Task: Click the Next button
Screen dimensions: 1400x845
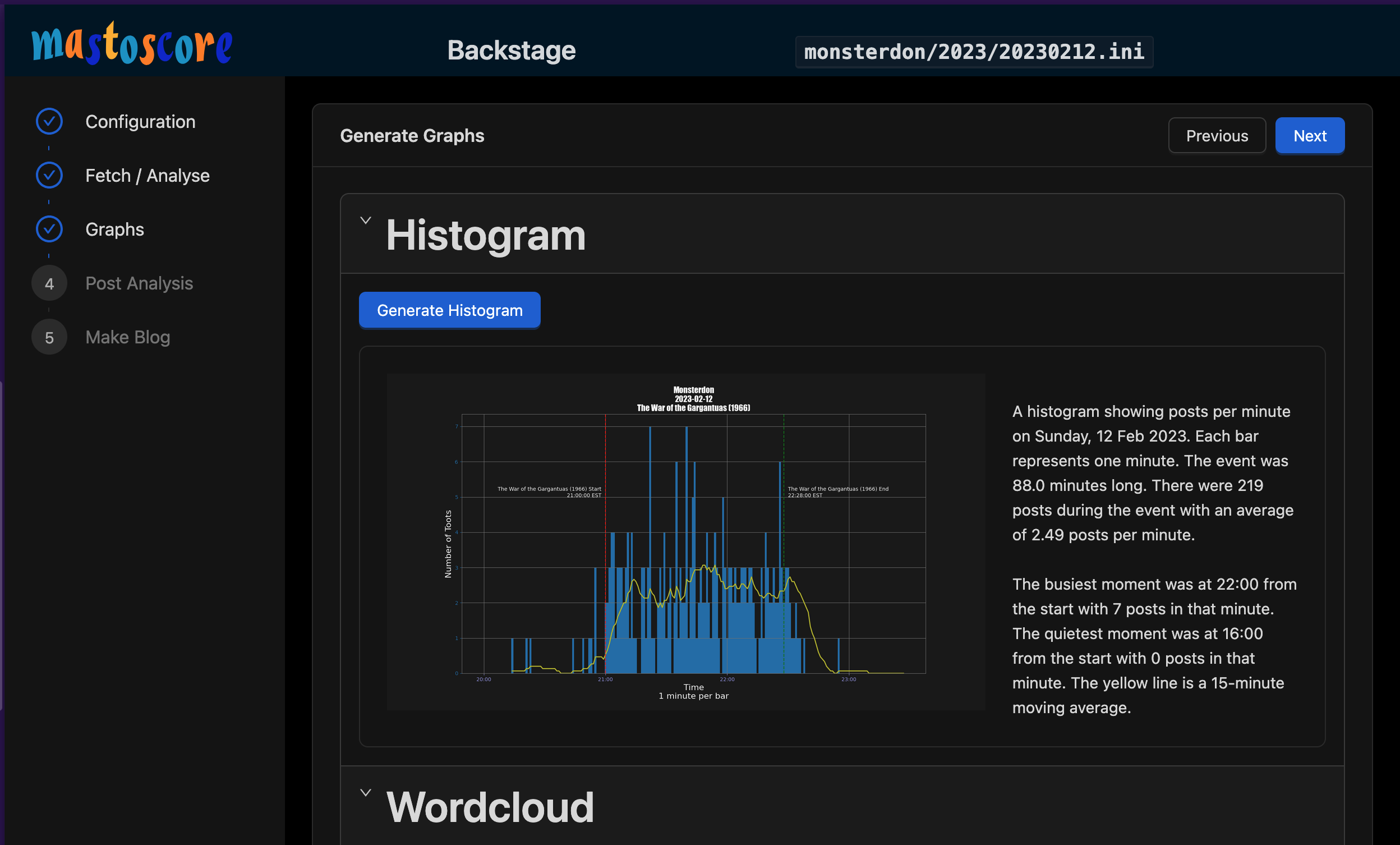Action: pos(1310,136)
